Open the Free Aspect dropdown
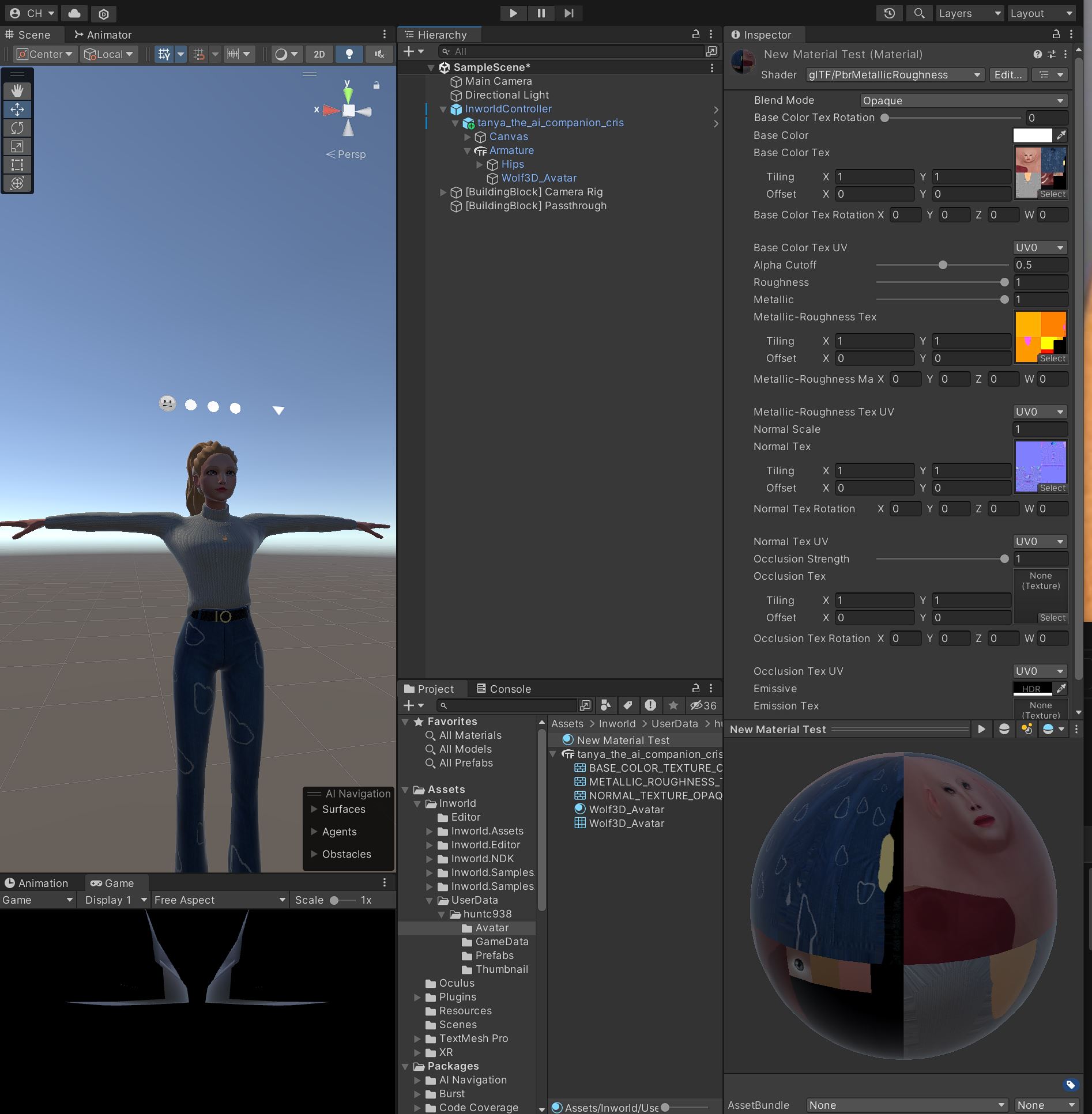 [220, 900]
